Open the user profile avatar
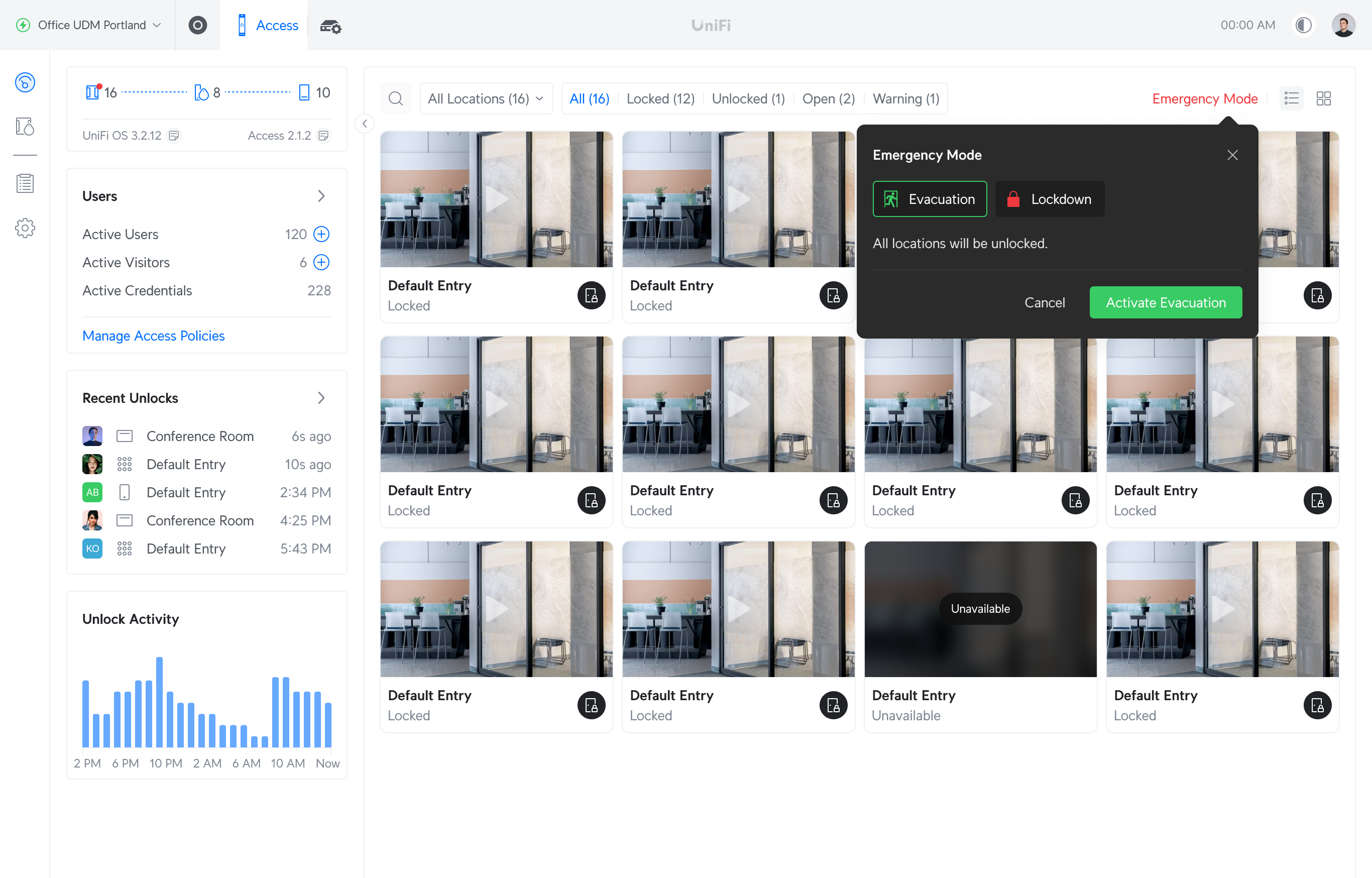 [1343, 25]
